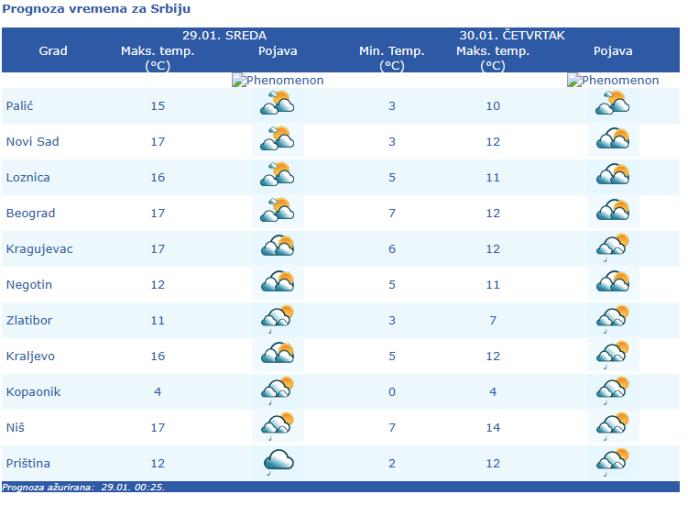This screenshot has height=505, width=688.
Task: Select the city name Kopaonik
Action: 33,392
